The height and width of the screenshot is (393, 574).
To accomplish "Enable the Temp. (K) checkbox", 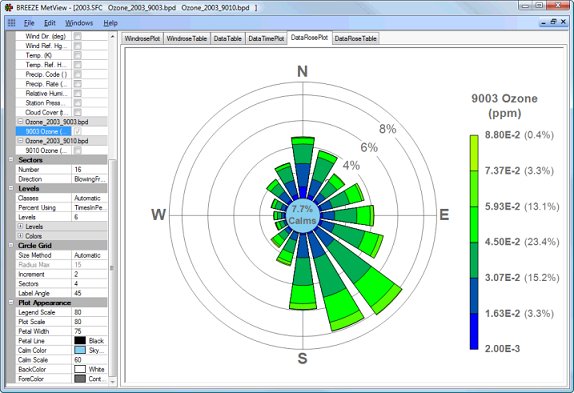I will coord(78,55).
